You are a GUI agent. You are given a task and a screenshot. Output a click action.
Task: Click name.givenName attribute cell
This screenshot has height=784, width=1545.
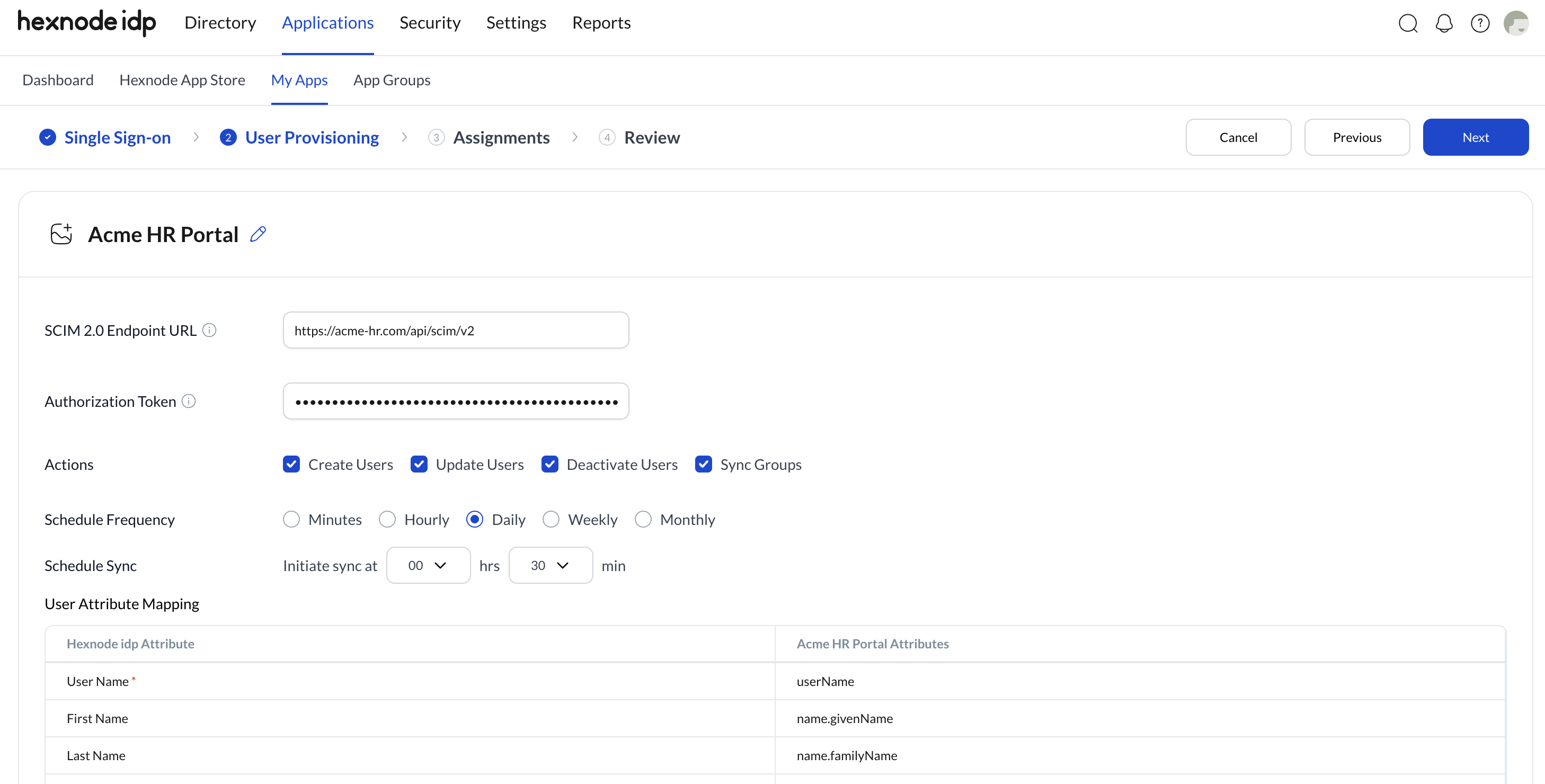pos(1140,718)
